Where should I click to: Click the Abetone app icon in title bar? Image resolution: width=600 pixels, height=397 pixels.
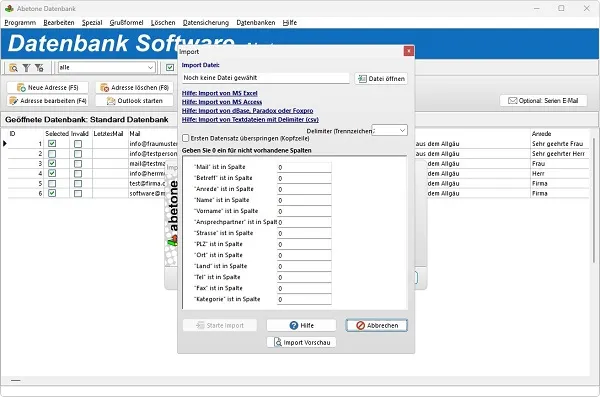[9, 8]
